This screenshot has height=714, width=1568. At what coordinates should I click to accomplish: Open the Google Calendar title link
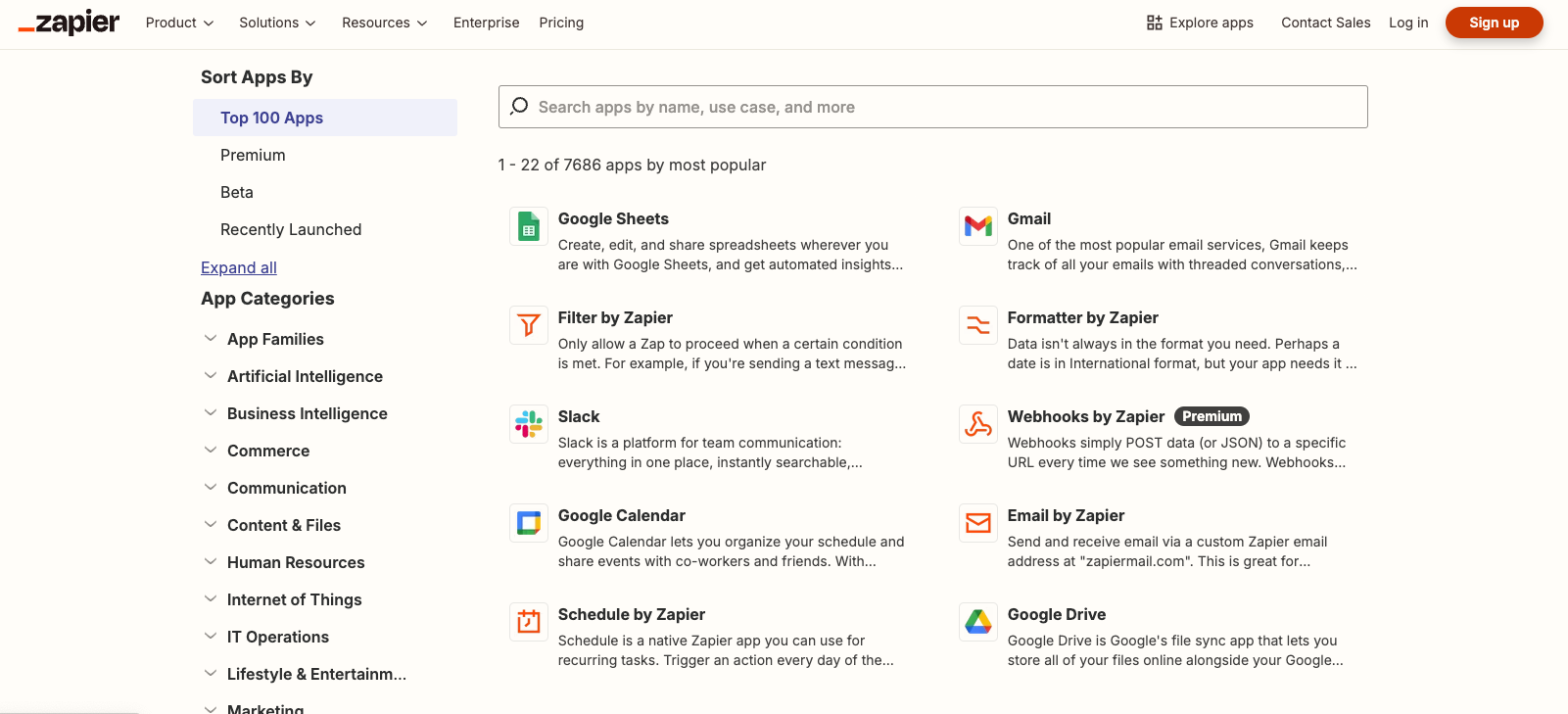[622, 516]
